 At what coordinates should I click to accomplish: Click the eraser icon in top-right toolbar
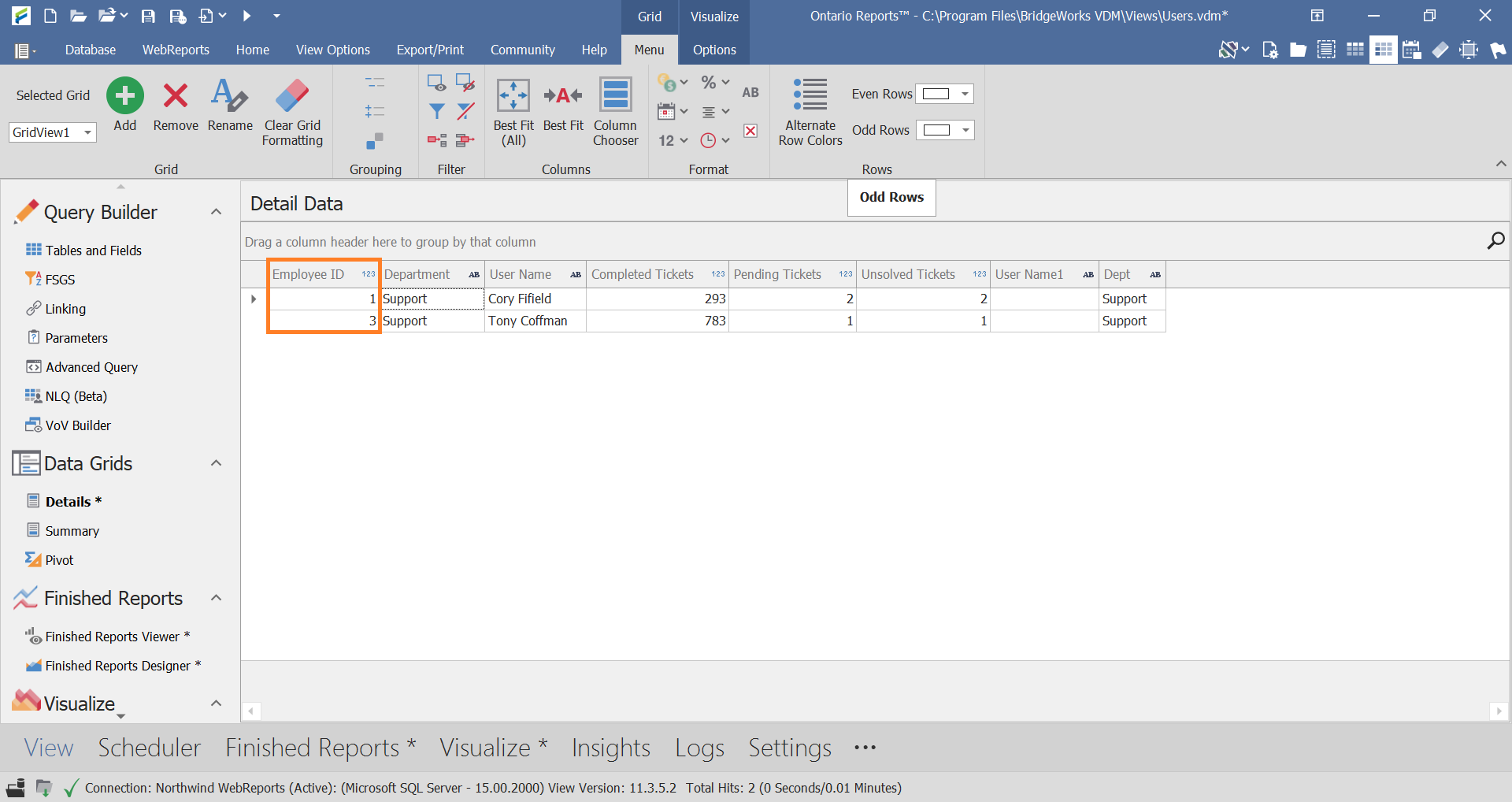pyautogui.click(x=1440, y=50)
